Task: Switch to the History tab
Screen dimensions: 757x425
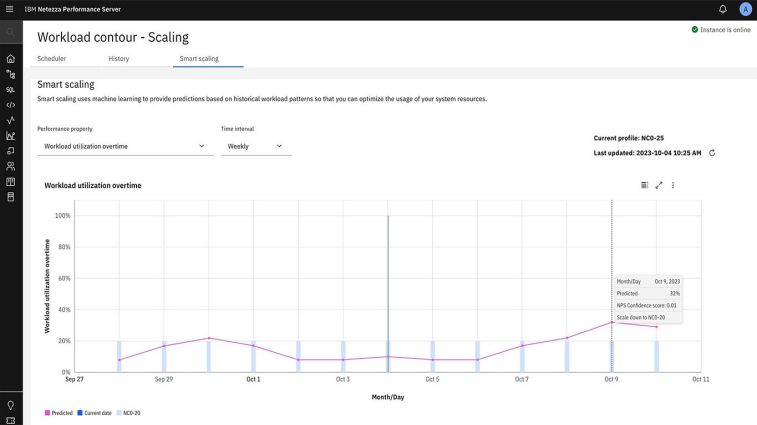Action: tap(118, 59)
